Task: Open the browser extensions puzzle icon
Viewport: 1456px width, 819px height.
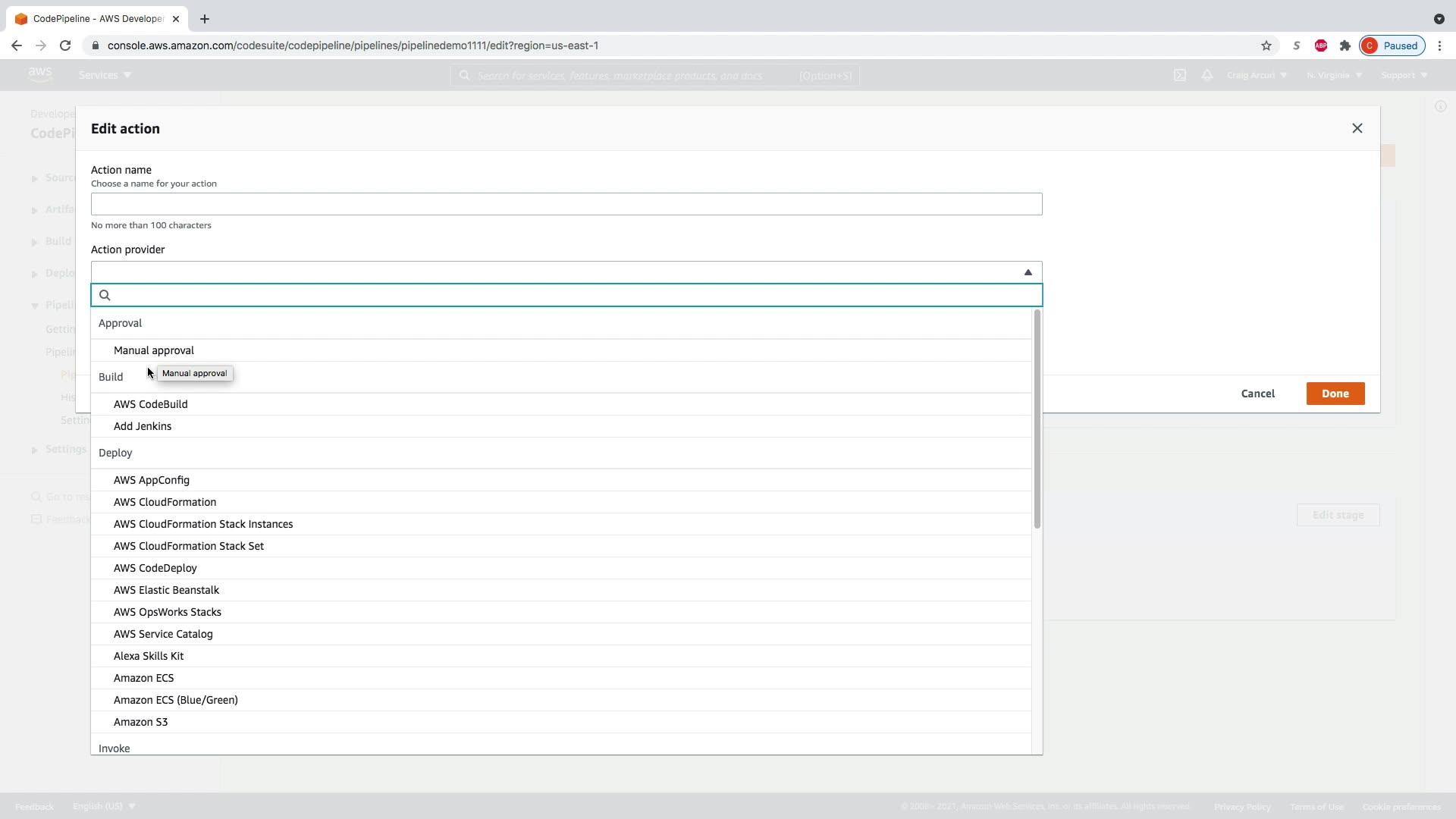Action: click(x=1345, y=45)
